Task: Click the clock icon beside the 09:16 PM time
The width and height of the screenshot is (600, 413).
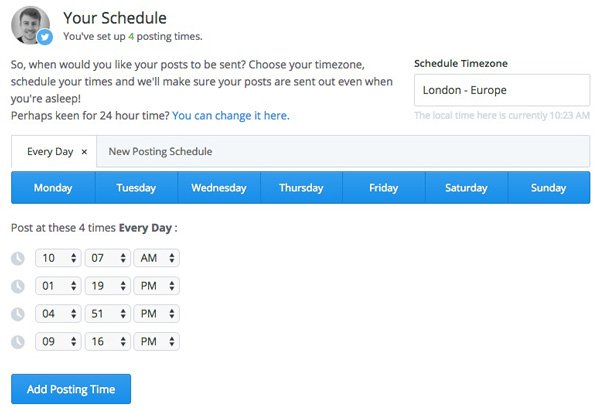Action: coord(18,342)
